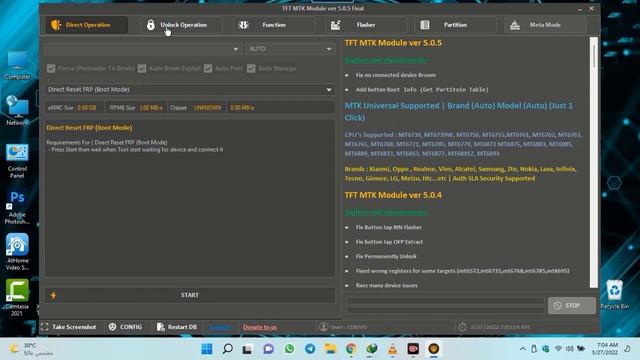Click the user avatar icon in status bar
640x360 pixels.
point(324,327)
